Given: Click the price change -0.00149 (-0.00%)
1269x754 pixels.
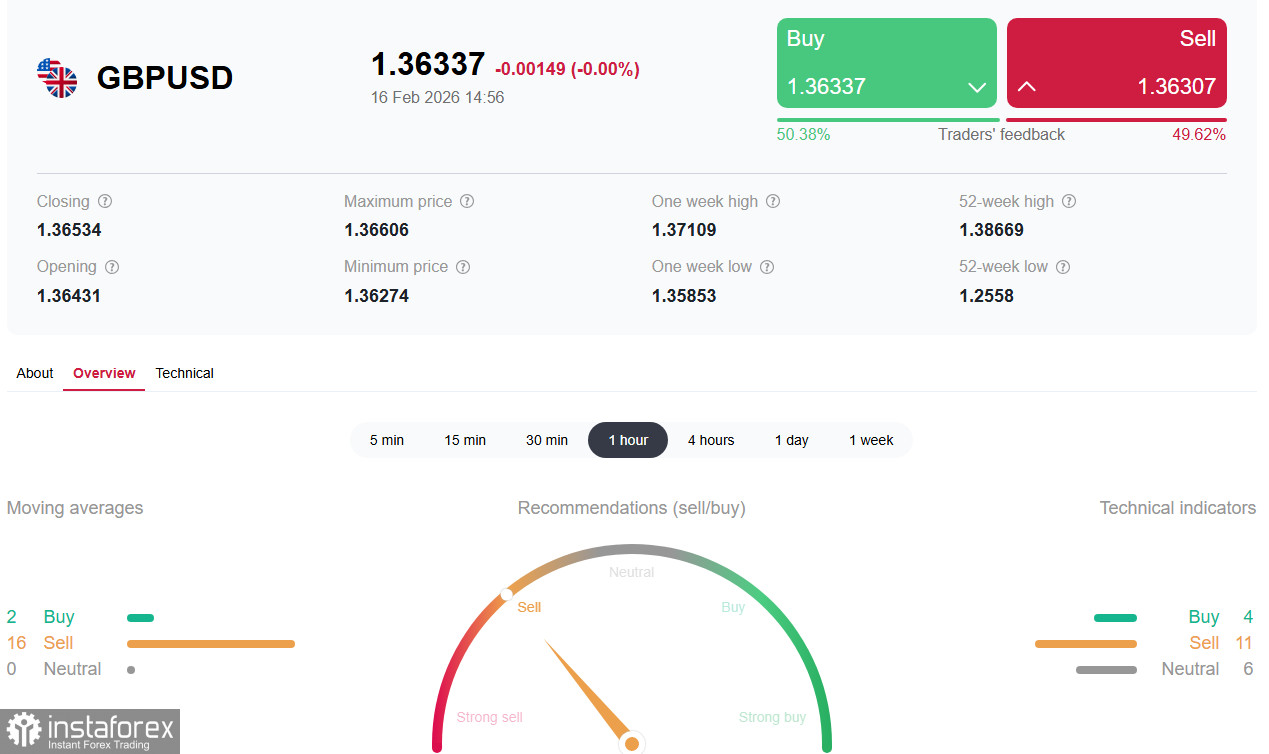Looking at the screenshot, I should [567, 69].
